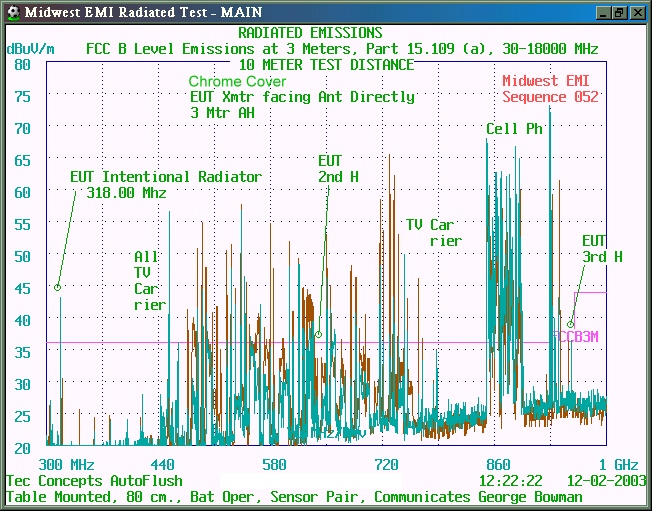Click the application icon in title bar
The width and height of the screenshot is (652, 511).
pyautogui.click(x=12, y=12)
